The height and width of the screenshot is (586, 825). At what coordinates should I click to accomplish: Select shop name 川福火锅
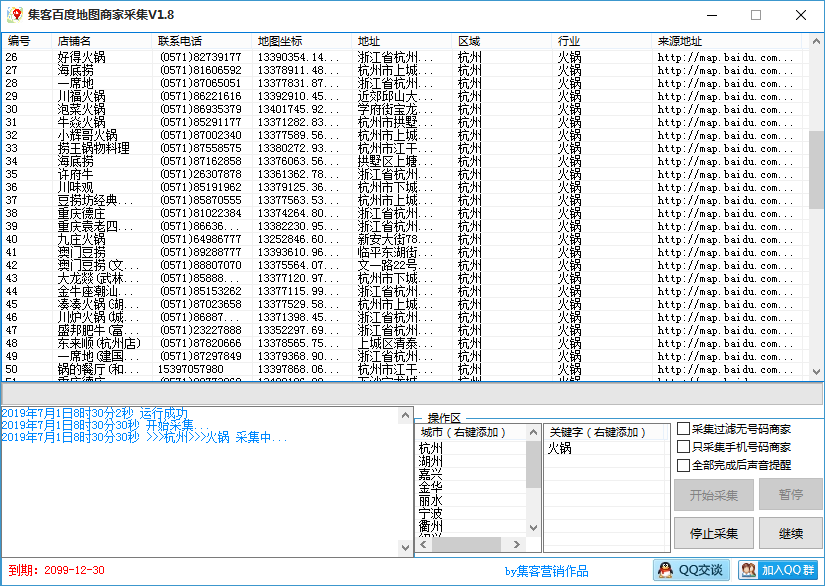coord(82,96)
